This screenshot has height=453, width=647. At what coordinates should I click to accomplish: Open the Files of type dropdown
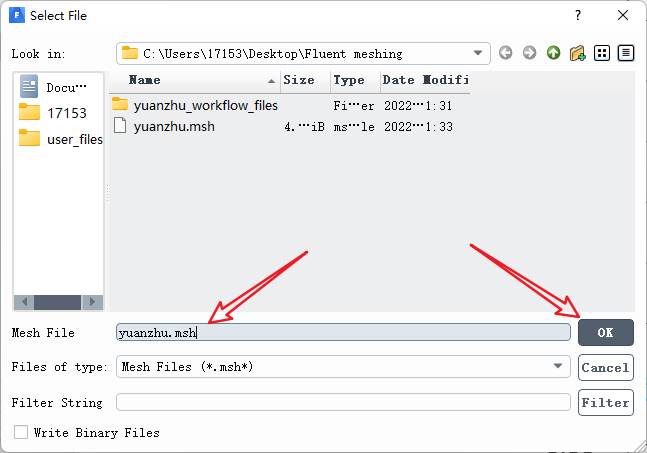tap(558, 367)
